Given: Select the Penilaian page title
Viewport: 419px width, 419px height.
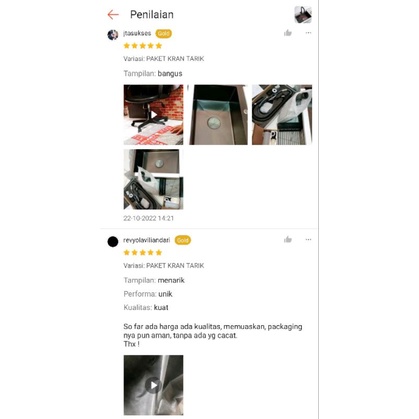Looking at the screenshot, I should tap(152, 15).
